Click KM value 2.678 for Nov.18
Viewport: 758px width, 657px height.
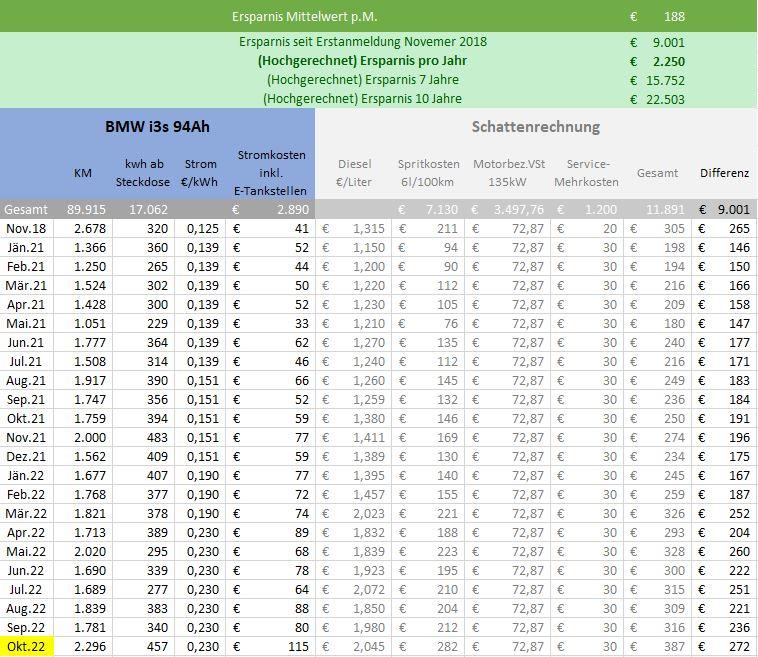tap(90, 228)
